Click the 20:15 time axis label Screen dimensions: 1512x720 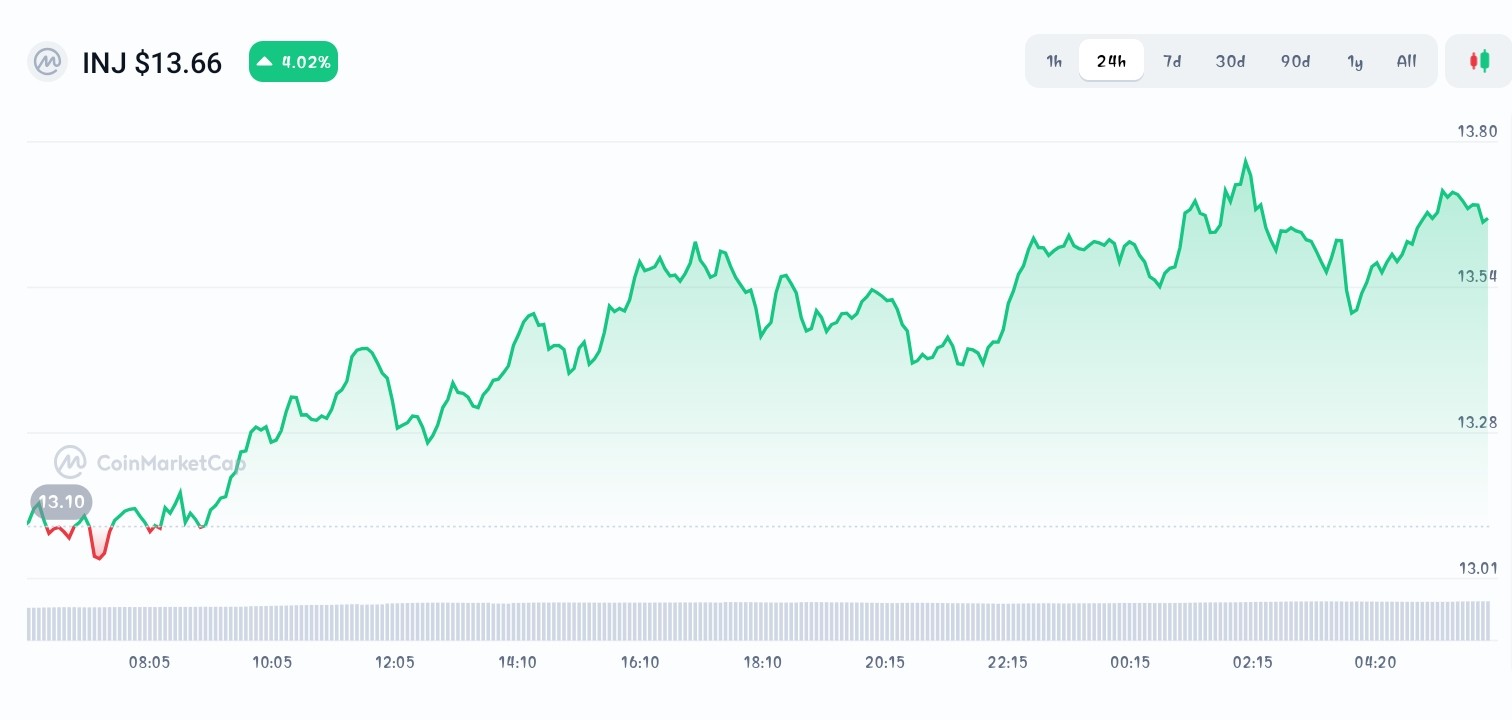885,662
